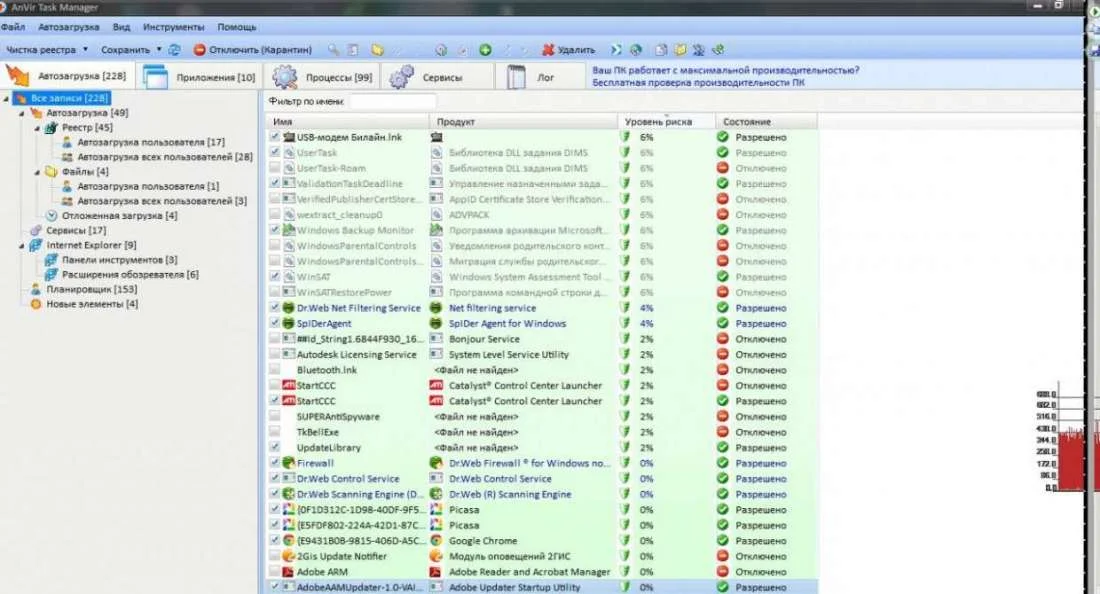Toggle the Dr.Web Control Service checkbox
Viewport: 1100px width, 594px height.
click(x=275, y=478)
